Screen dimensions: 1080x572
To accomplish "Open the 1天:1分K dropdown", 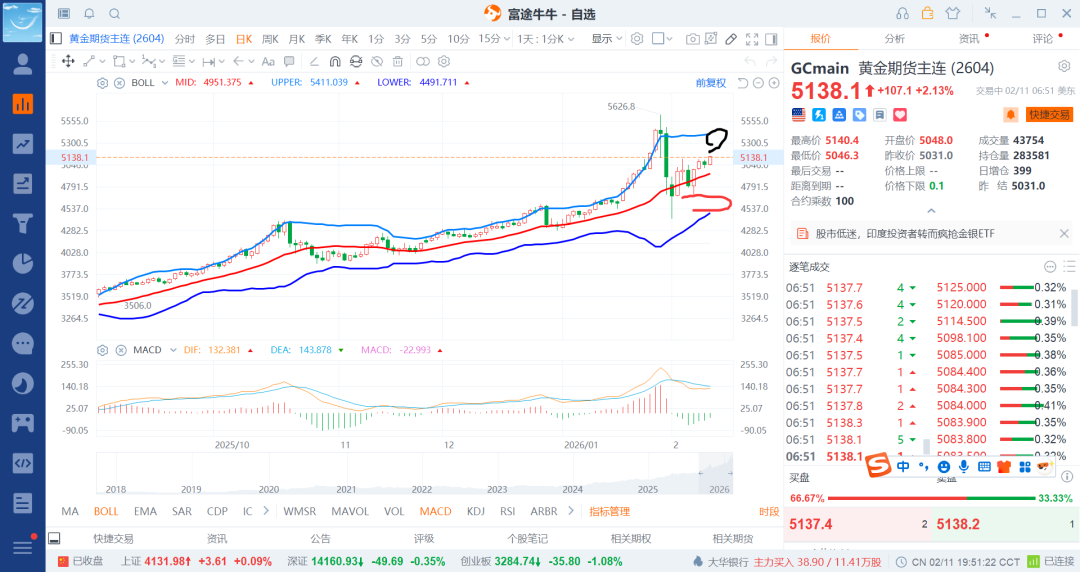I will pyautogui.click(x=546, y=39).
